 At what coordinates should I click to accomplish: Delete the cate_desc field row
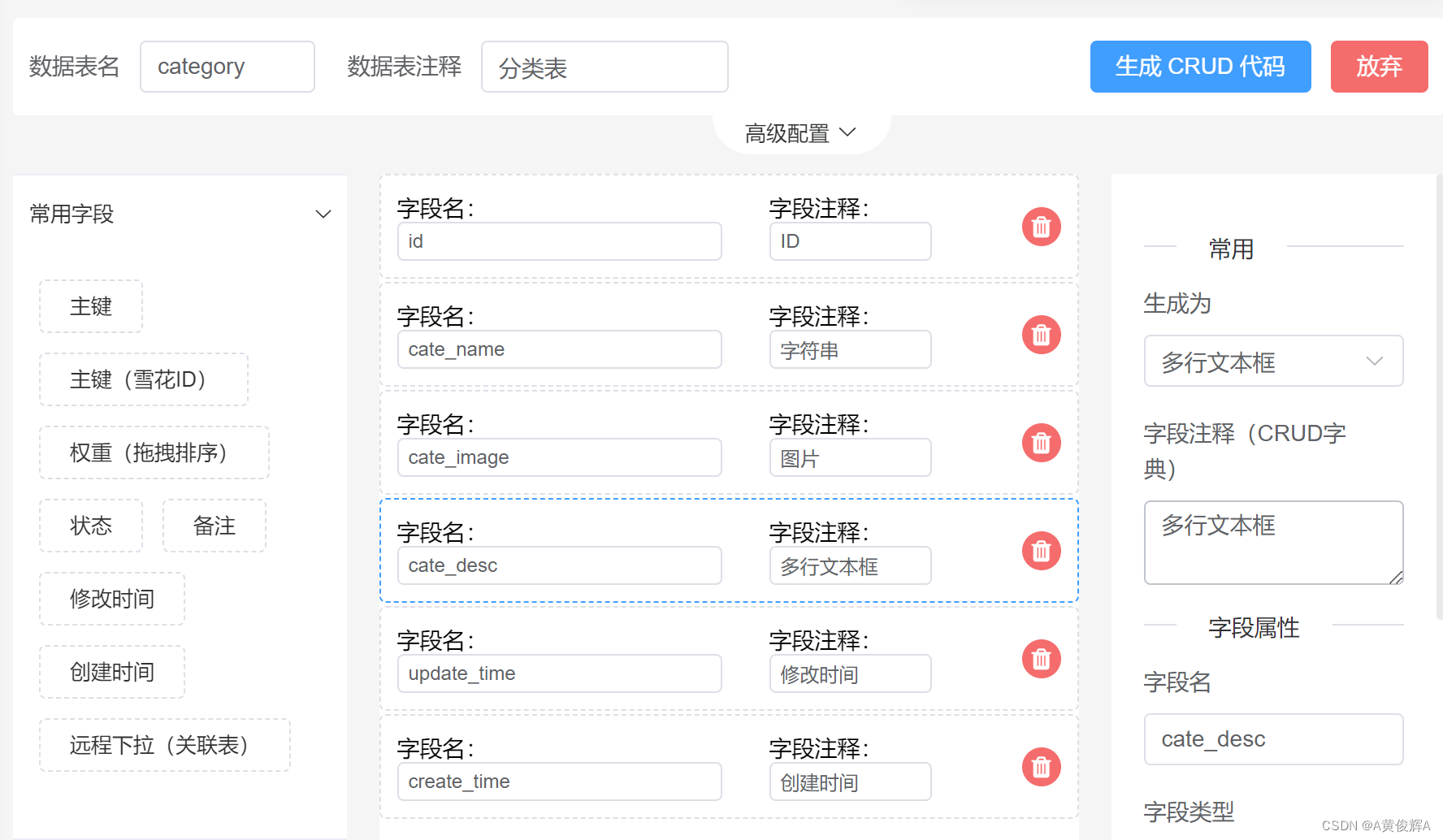1041,552
